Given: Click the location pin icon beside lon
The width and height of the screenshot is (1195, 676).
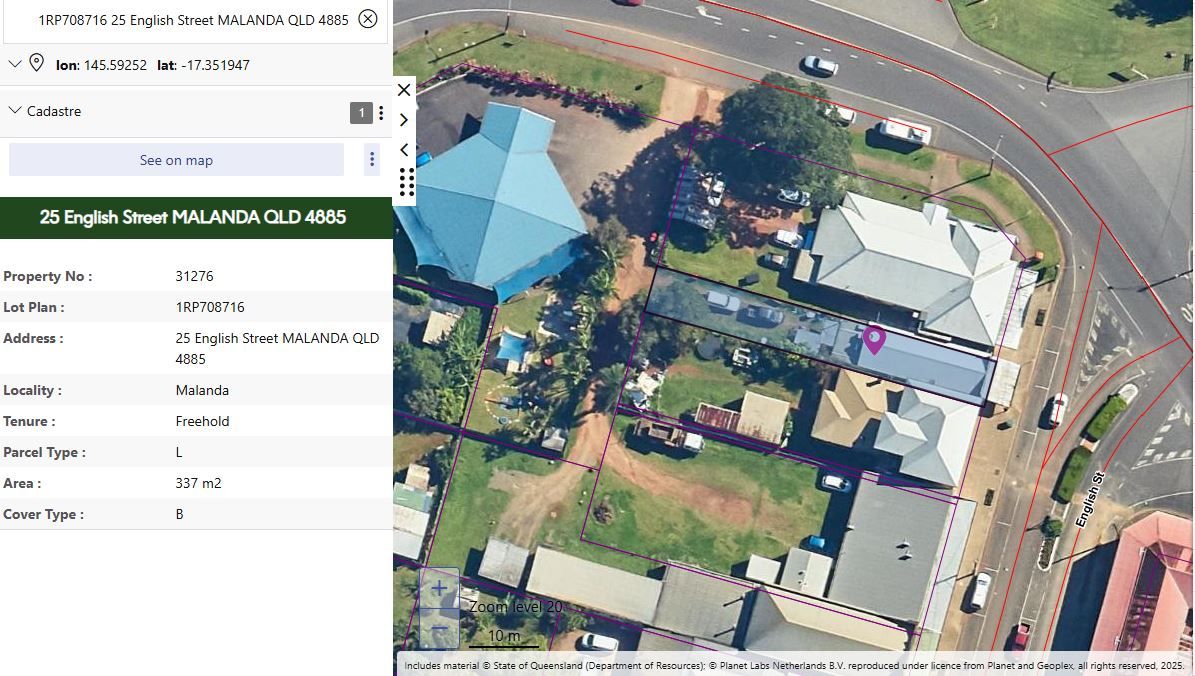Looking at the screenshot, I should pyautogui.click(x=36, y=63).
